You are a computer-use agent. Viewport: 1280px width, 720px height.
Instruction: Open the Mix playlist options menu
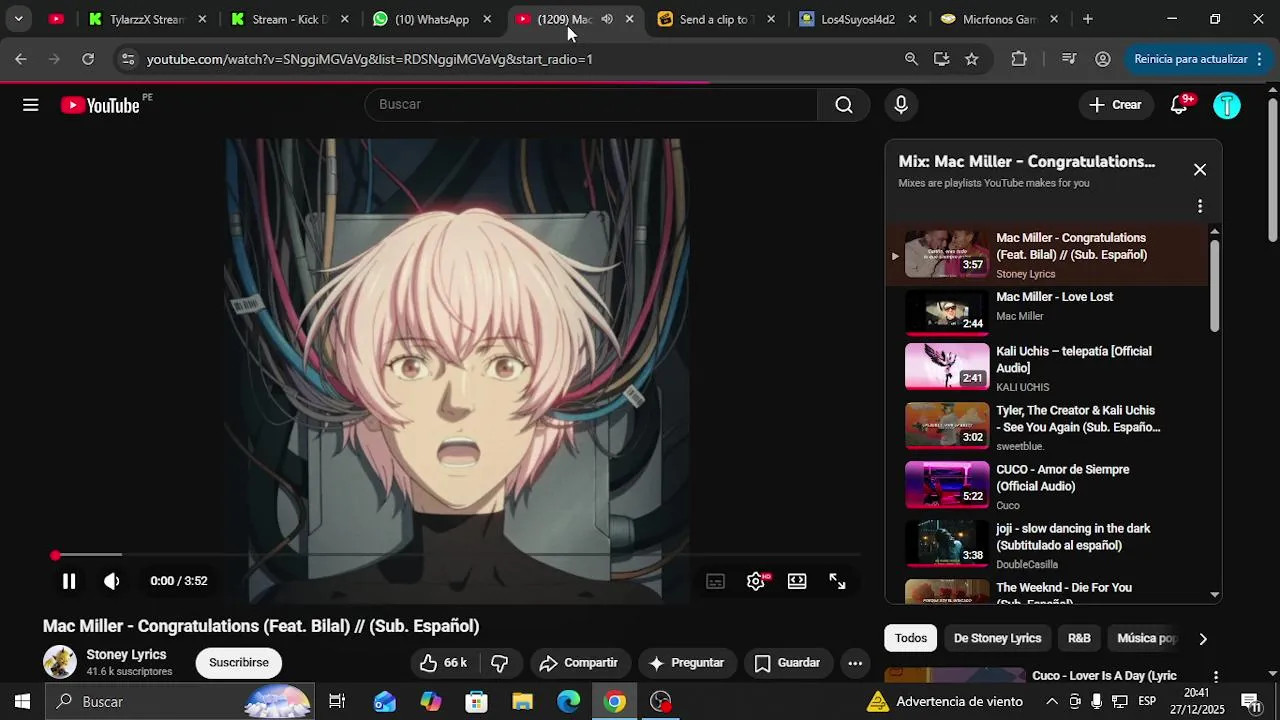pos(1200,206)
